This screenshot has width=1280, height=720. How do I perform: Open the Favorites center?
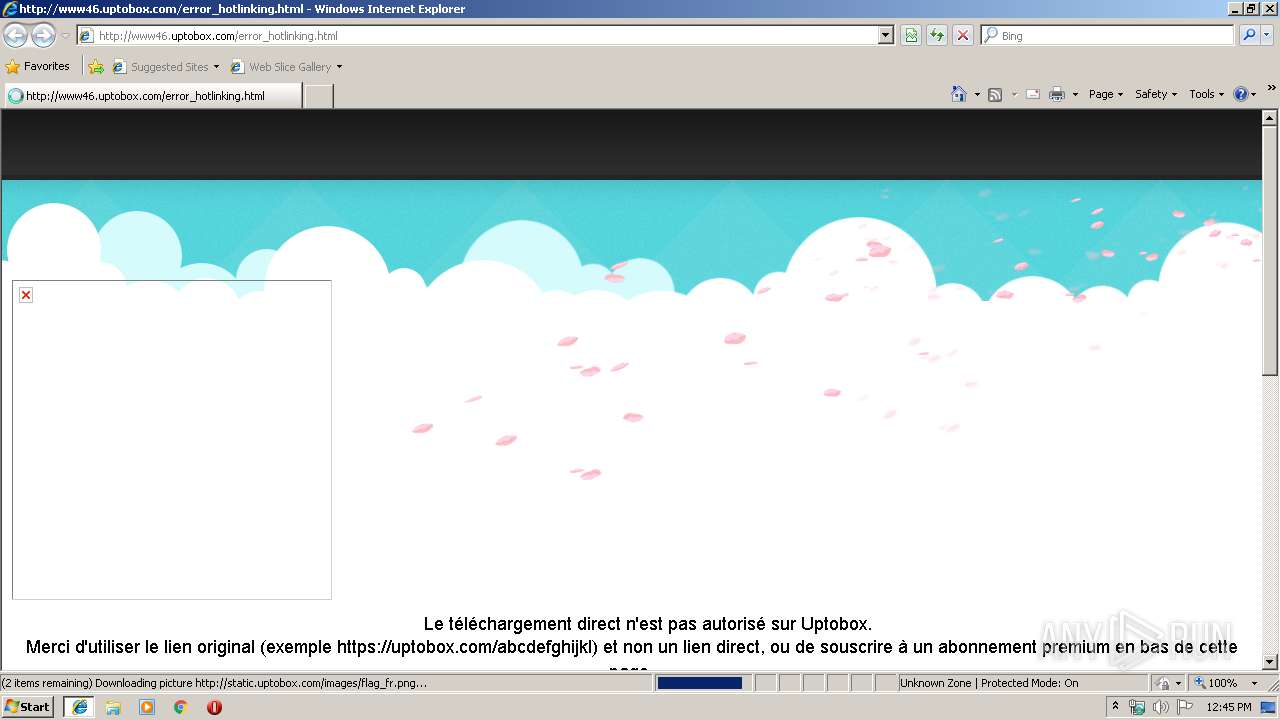pos(37,66)
